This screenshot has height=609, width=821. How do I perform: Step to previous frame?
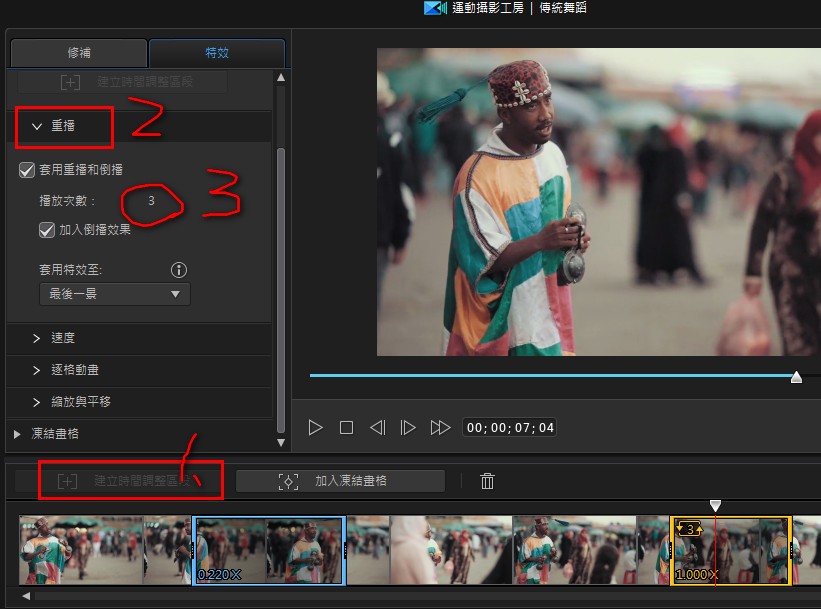pos(378,428)
